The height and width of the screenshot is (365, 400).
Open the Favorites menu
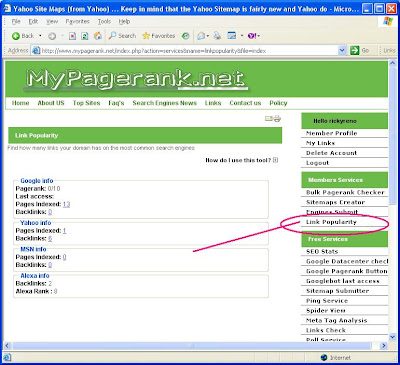[78, 22]
